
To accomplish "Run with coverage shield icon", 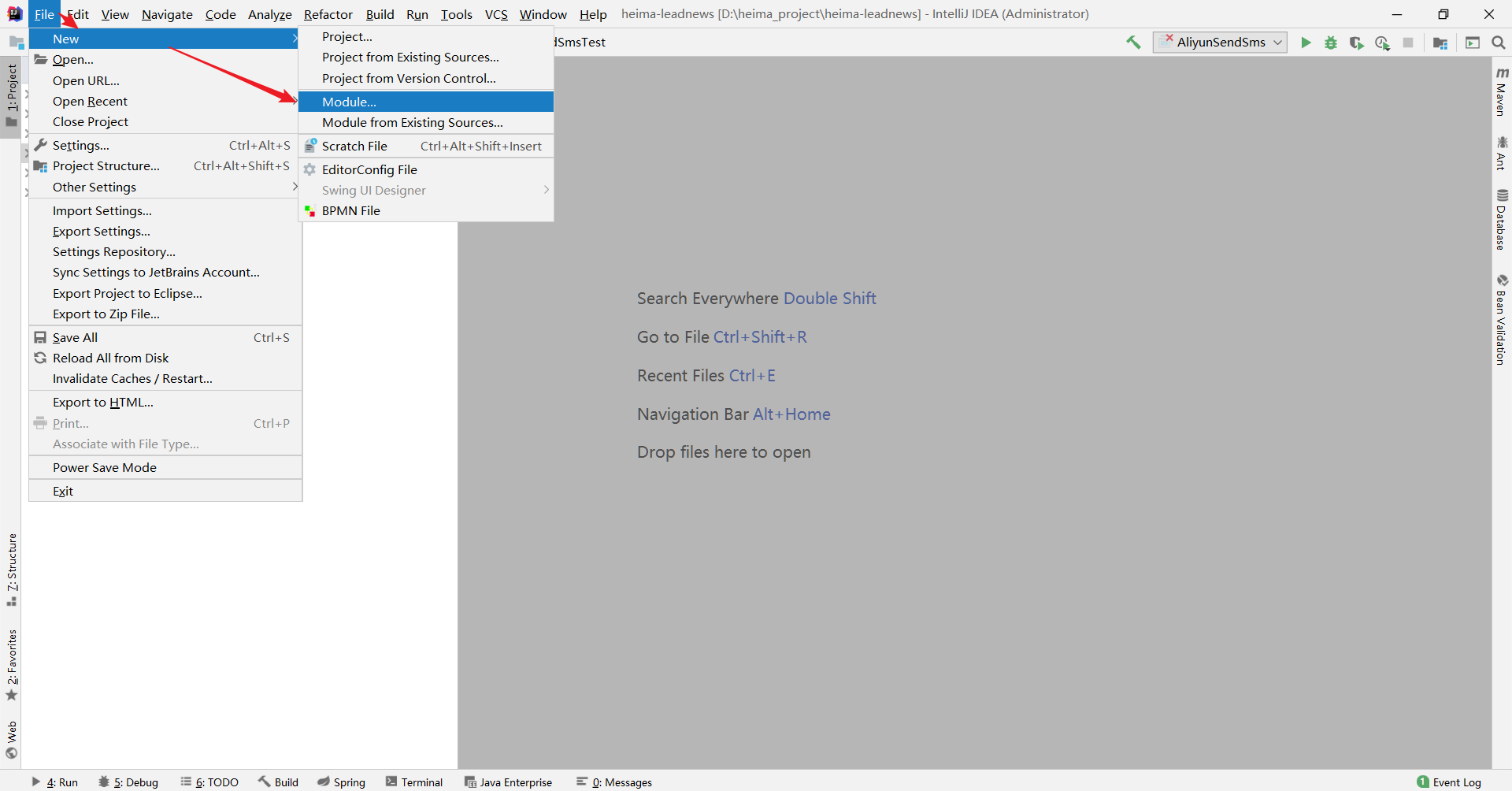I will (x=1356, y=43).
